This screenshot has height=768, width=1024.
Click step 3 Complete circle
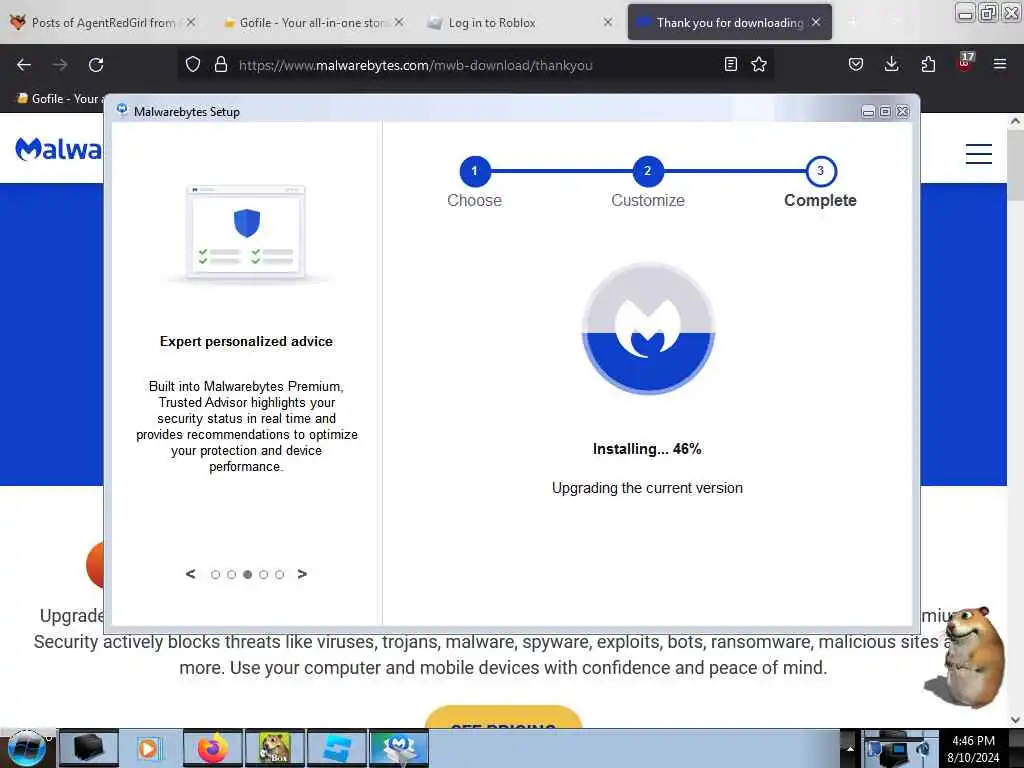pos(820,171)
